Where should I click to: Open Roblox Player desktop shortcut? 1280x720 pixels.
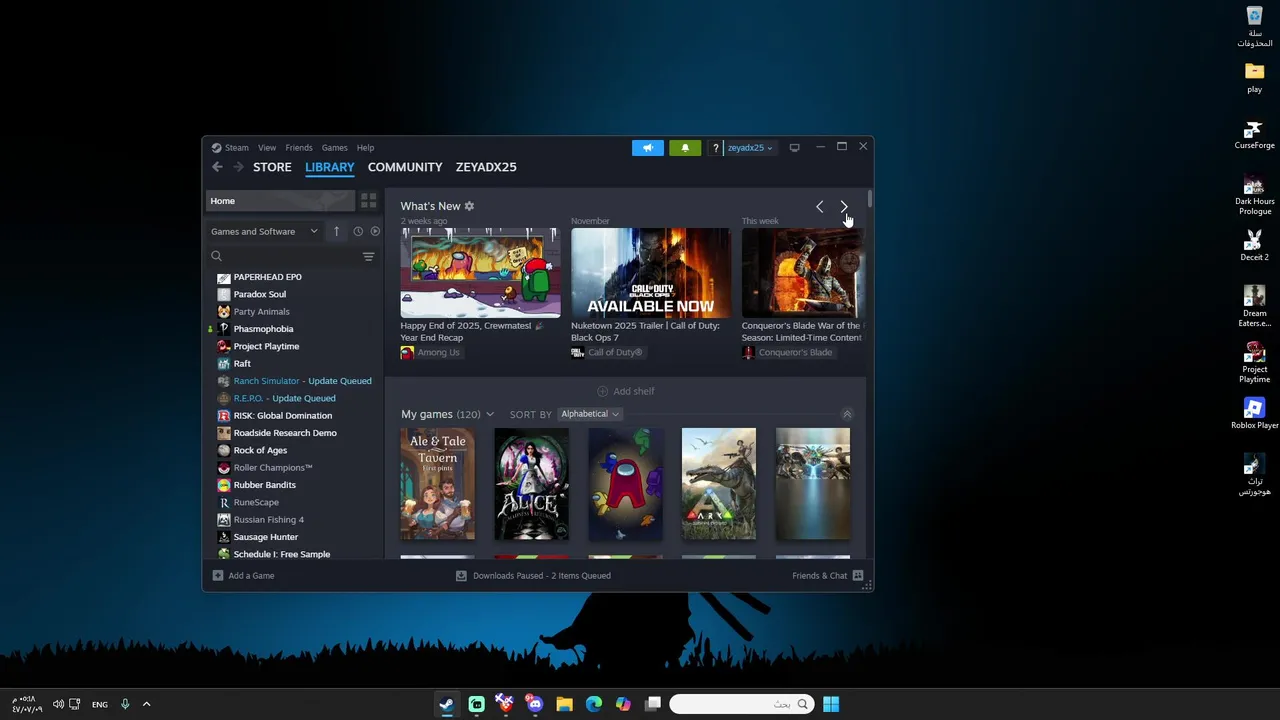click(1254, 414)
